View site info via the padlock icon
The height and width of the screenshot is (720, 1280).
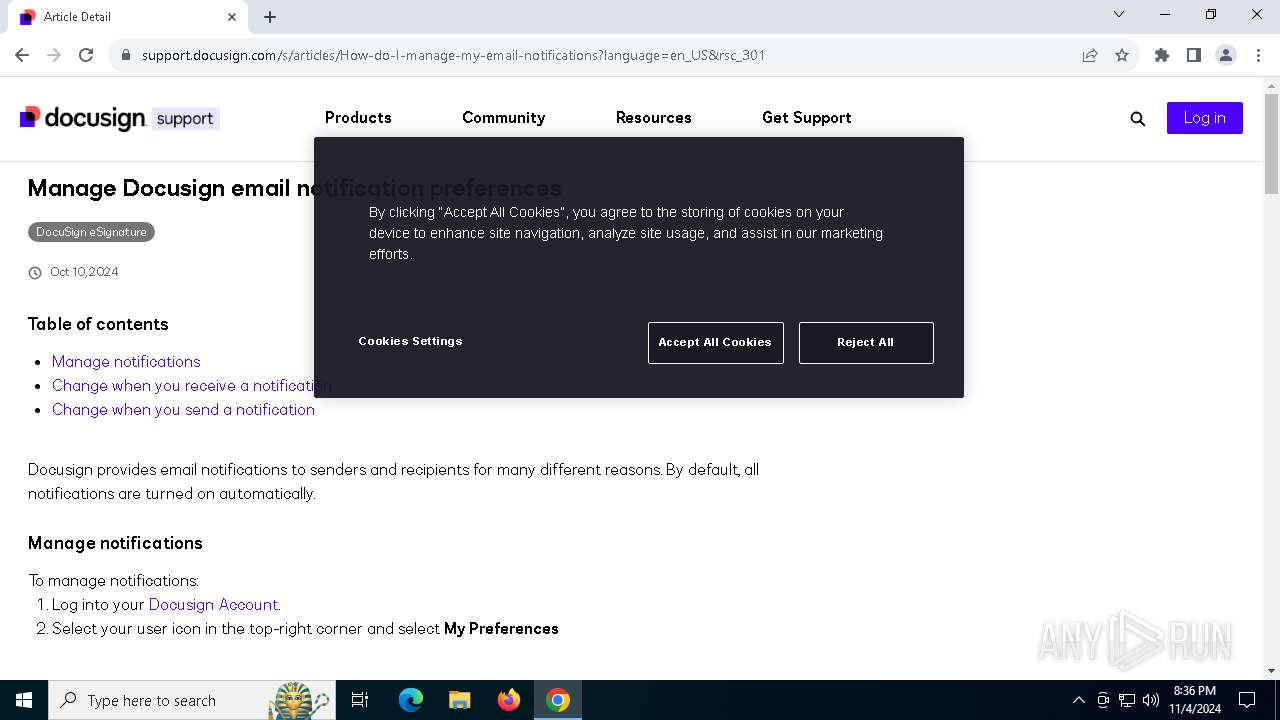tap(125, 55)
